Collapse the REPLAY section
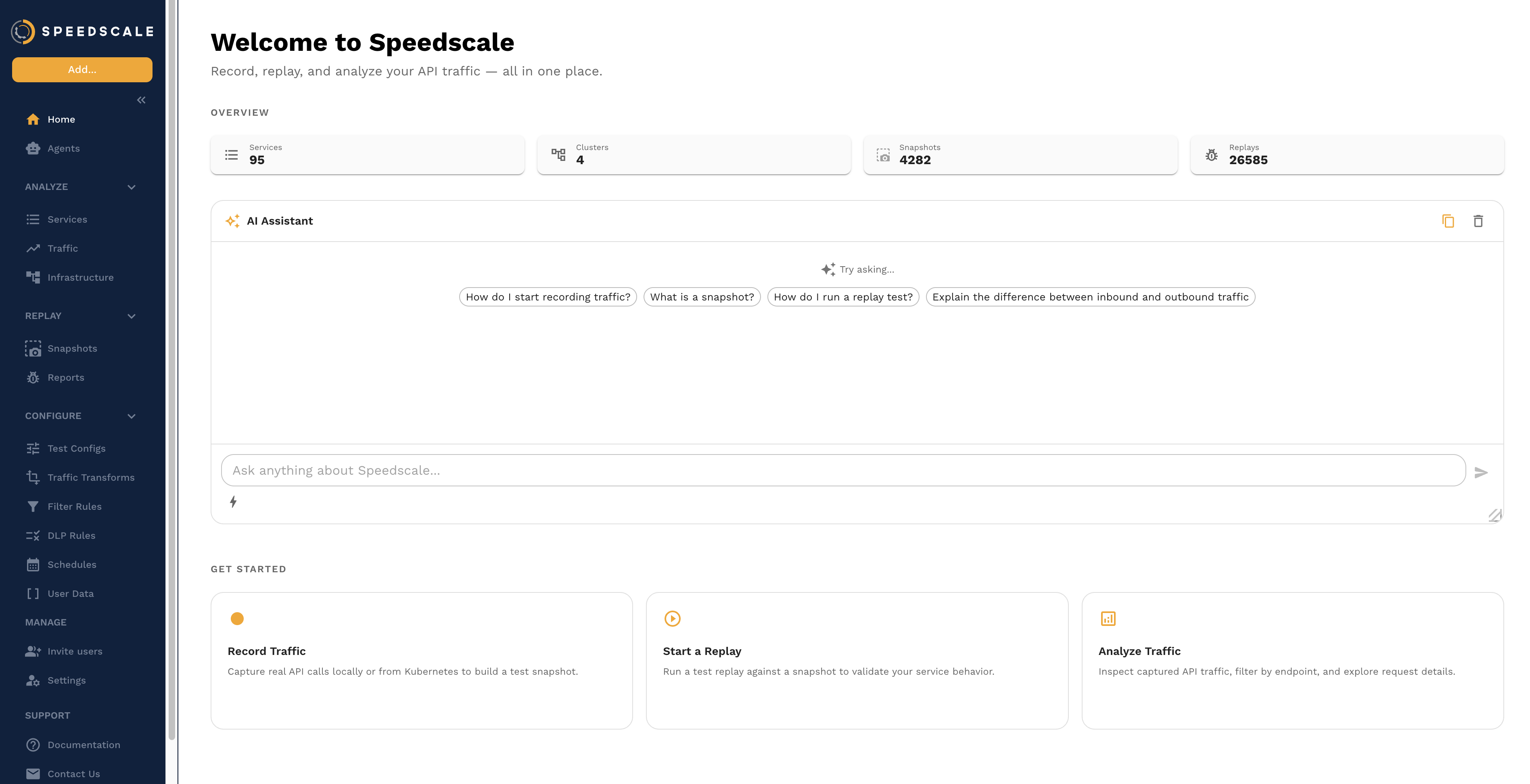The image size is (1530, 784). coord(131,316)
